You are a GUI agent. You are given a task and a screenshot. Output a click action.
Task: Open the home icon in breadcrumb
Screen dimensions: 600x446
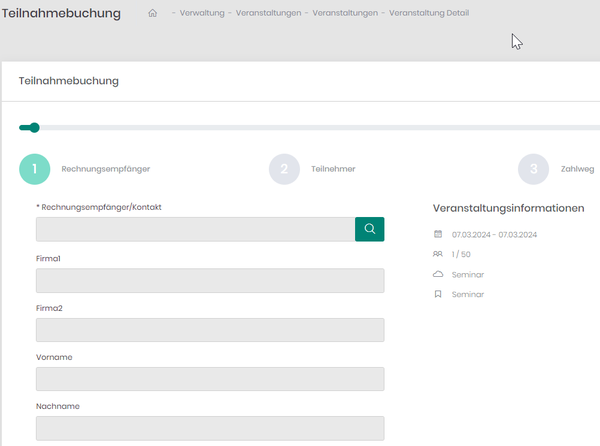coord(152,13)
